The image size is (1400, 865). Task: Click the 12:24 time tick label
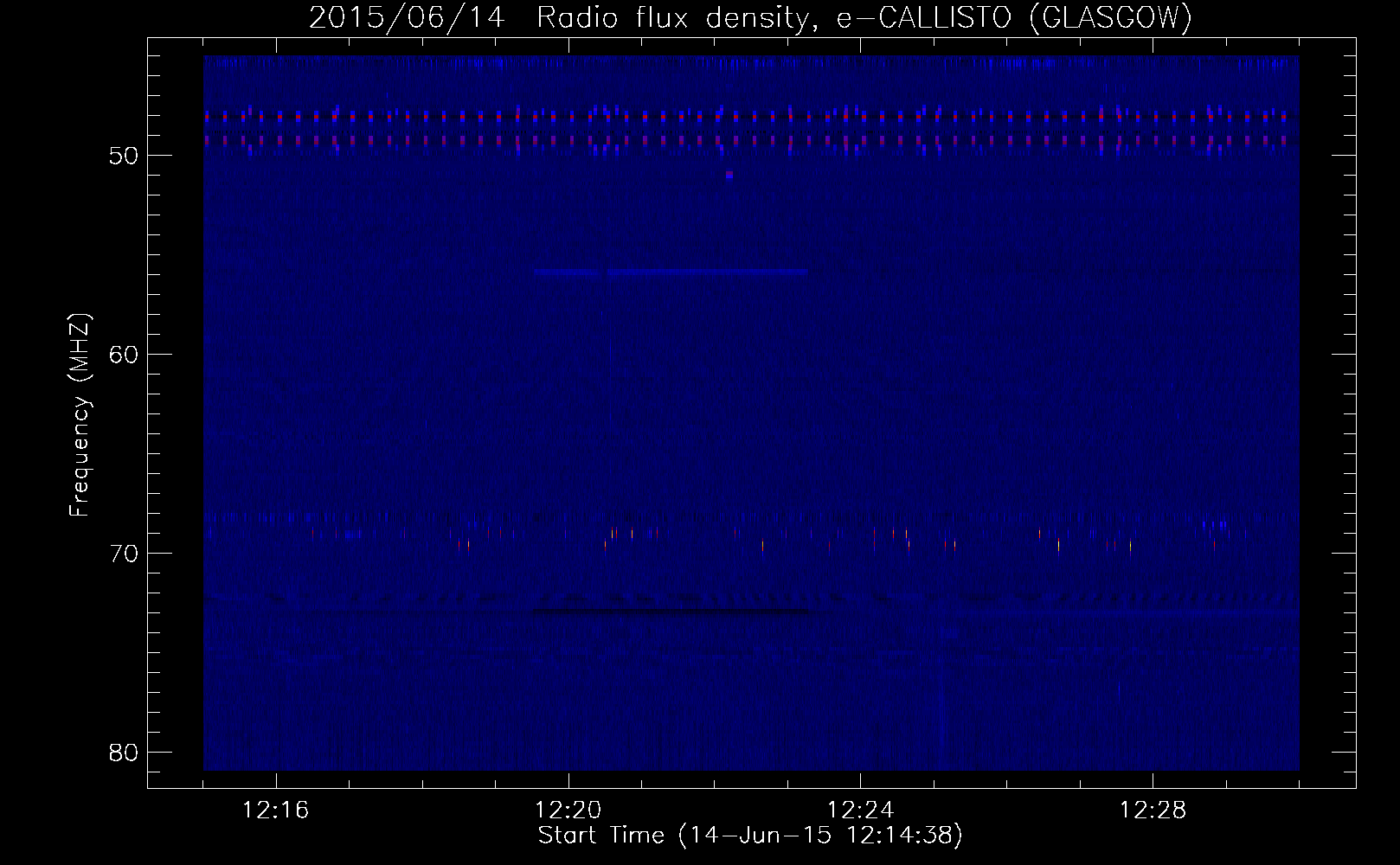click(x=861, y=811)
